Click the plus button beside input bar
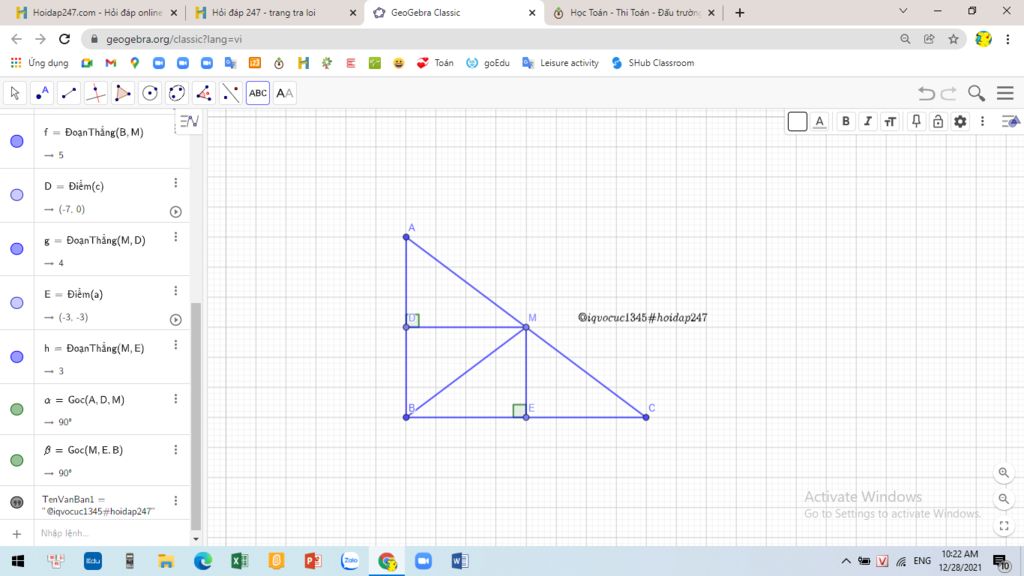 [x=17, y=534]
